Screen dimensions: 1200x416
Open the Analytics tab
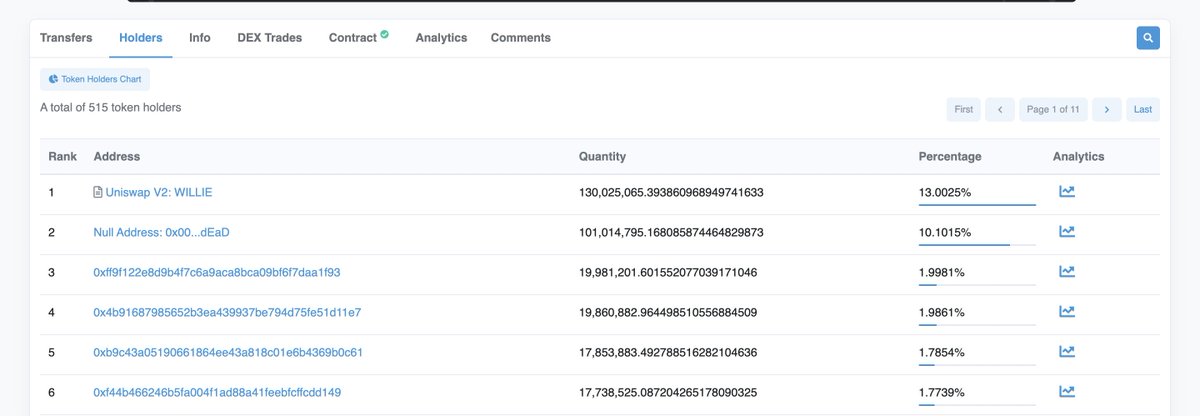pos(441,38)
